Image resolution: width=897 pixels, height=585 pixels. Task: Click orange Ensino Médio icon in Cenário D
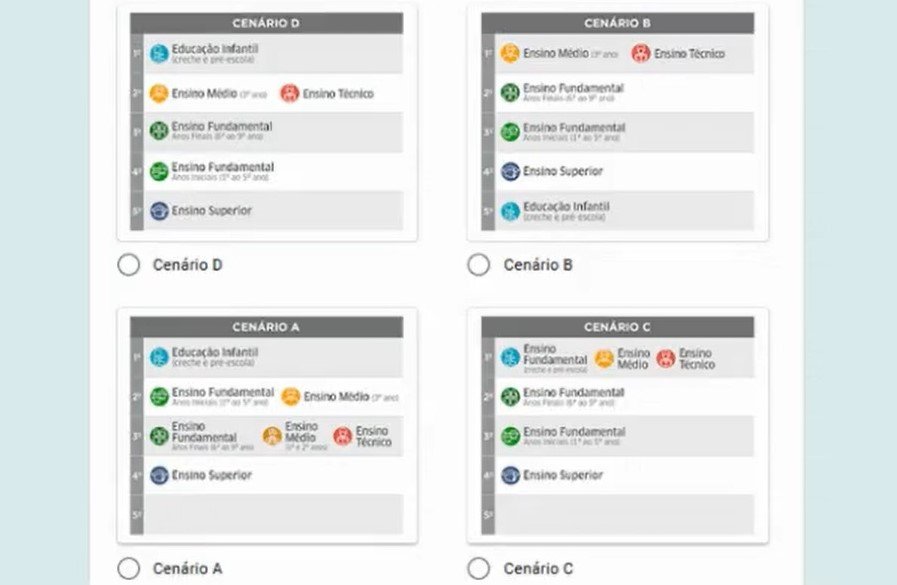(x=159, y=94)
